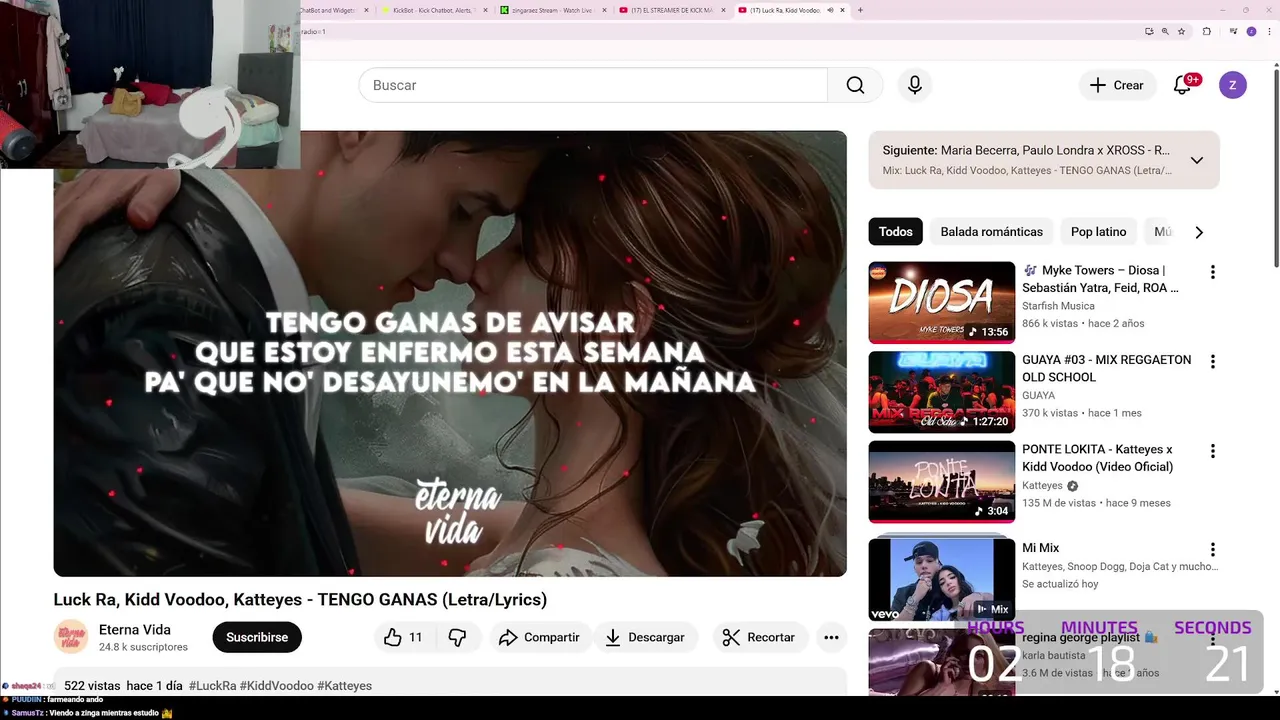Click the Katteyes channel name
Viewport: 1280px width, 720px height.
(x=1042, y=486)
